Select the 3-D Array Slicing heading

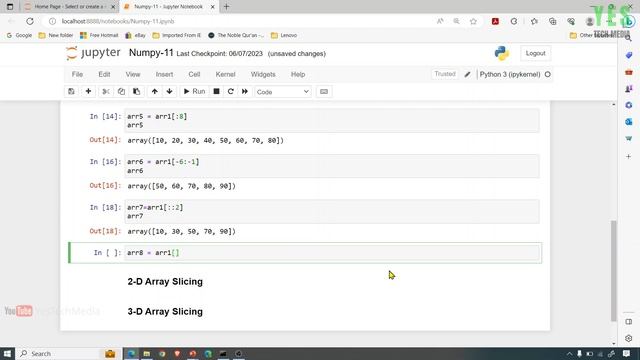point(165,311)
